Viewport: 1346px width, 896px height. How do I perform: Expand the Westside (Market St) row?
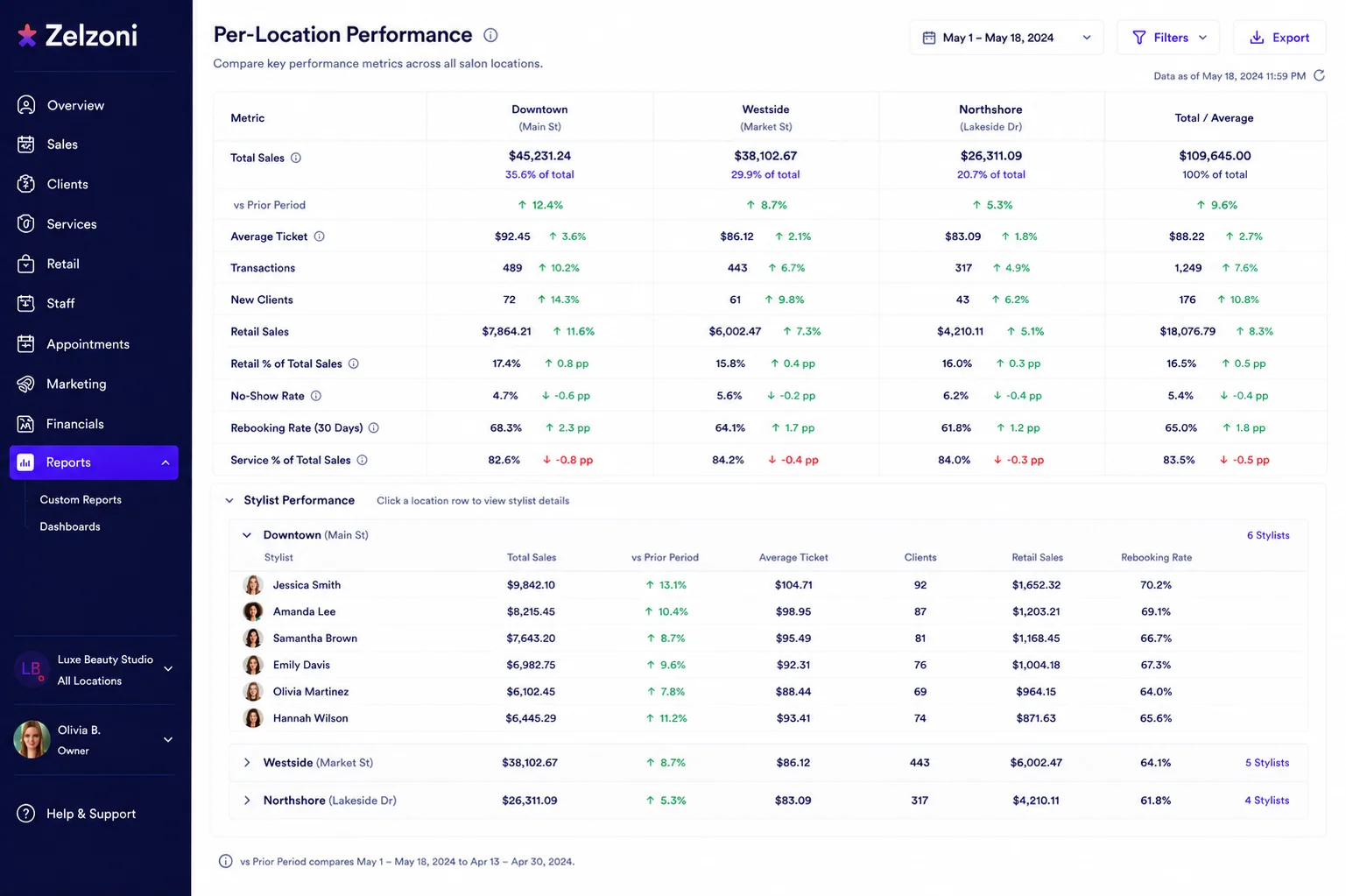pyautogui.click(x=247, y=763)
